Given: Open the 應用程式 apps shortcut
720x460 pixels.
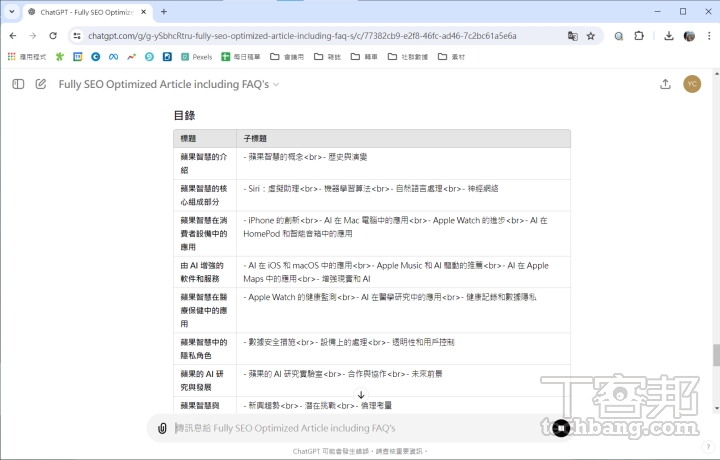Looking at the screenshot, I should click(27, 56).
